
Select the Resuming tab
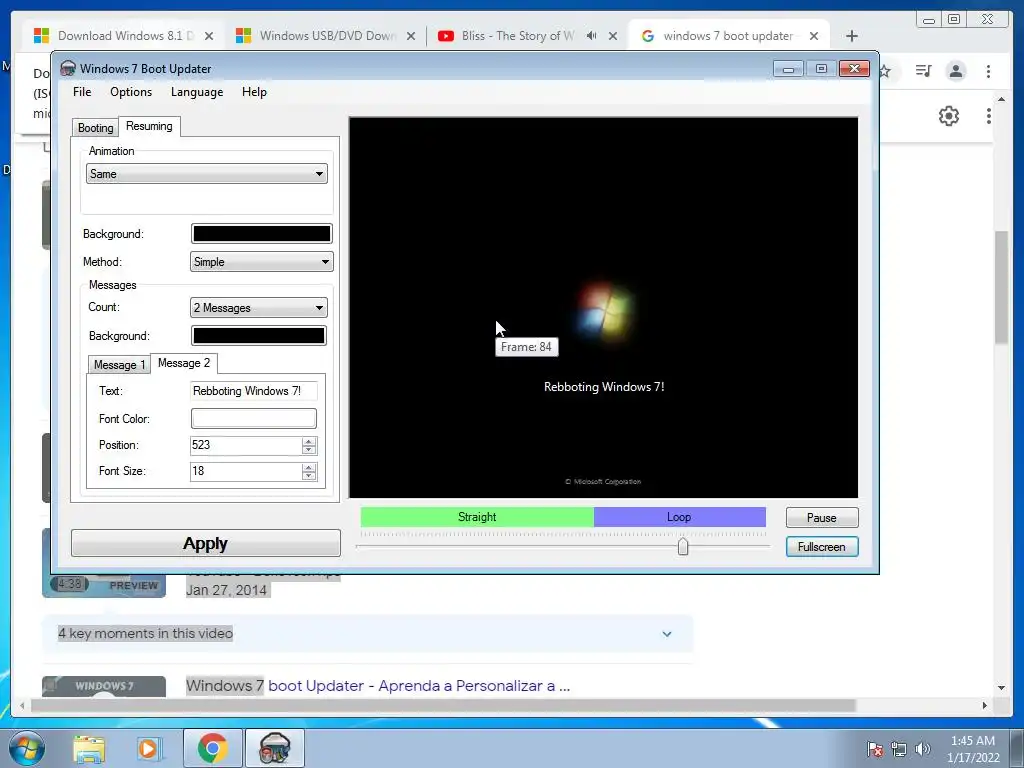[150, 126]
